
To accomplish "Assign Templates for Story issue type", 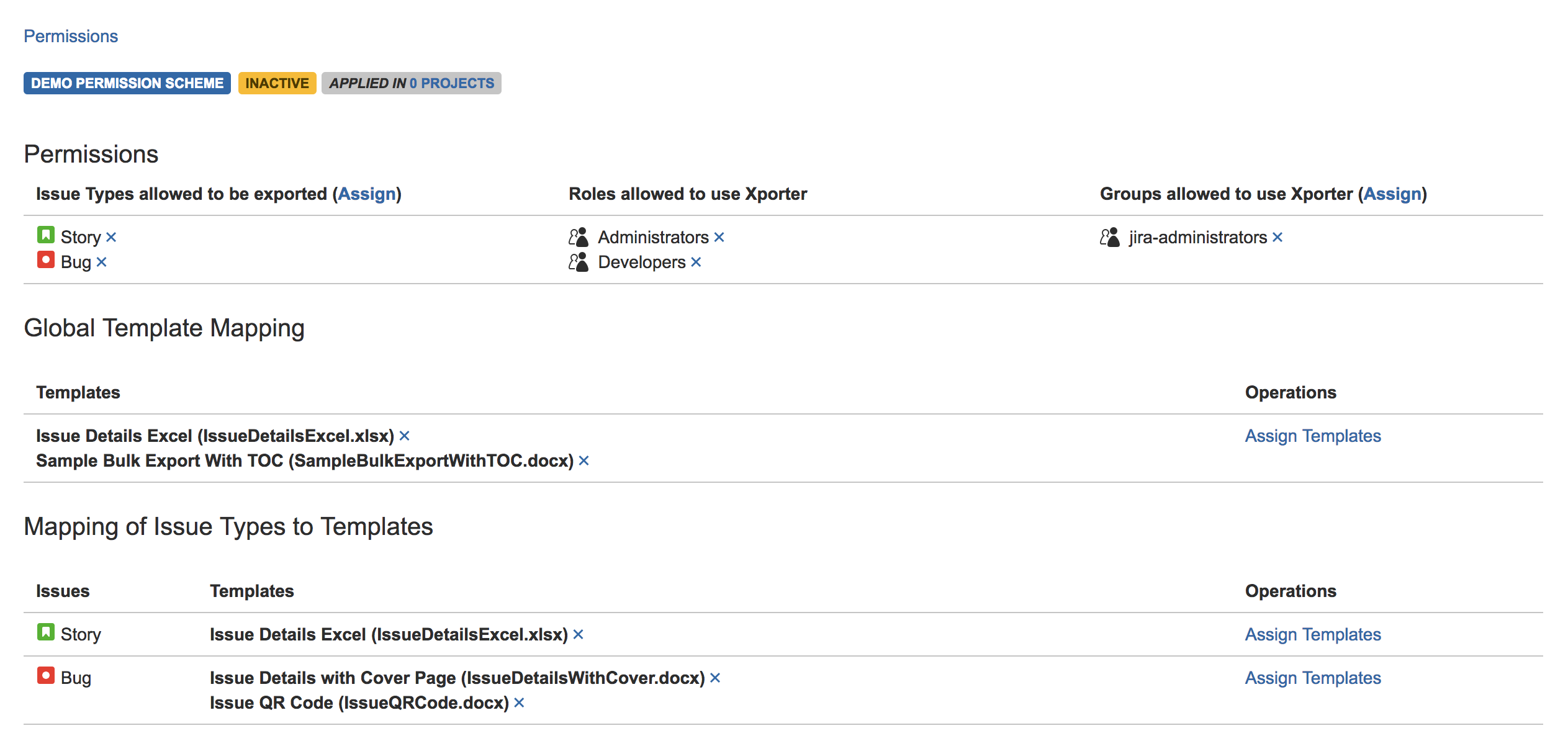I will click(1312, 635).
